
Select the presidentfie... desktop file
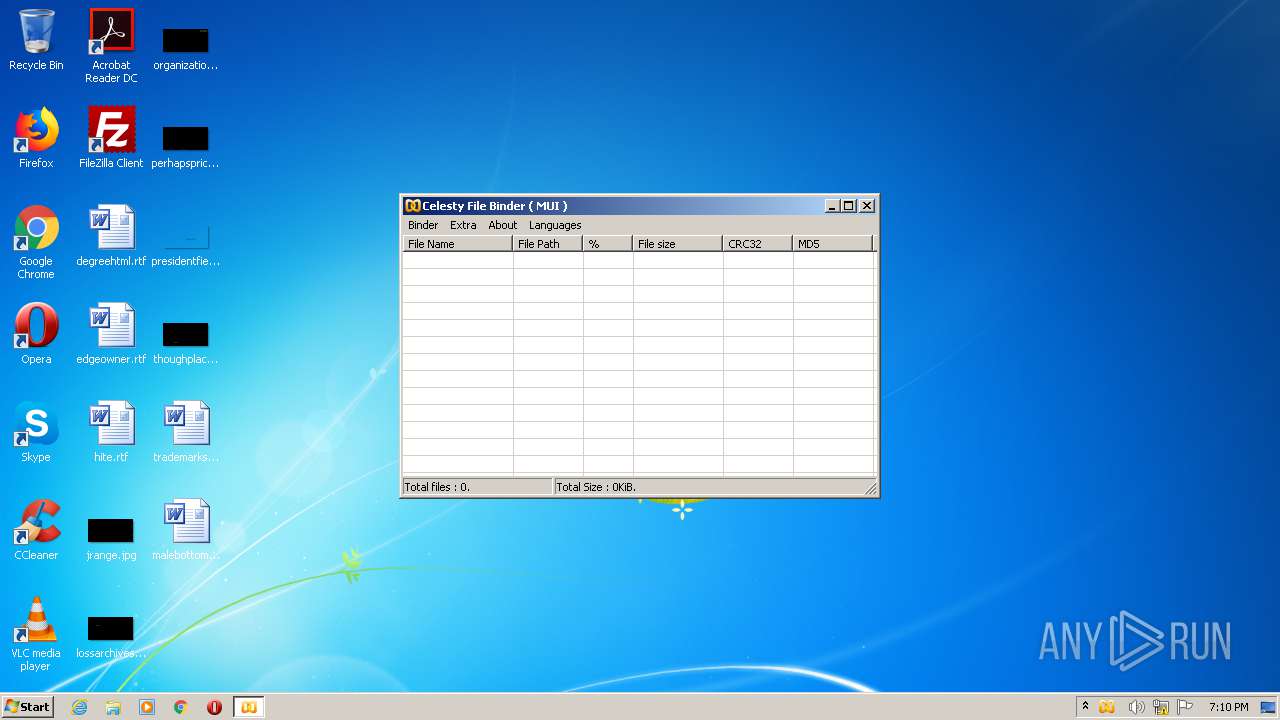(x=186, y=244)
